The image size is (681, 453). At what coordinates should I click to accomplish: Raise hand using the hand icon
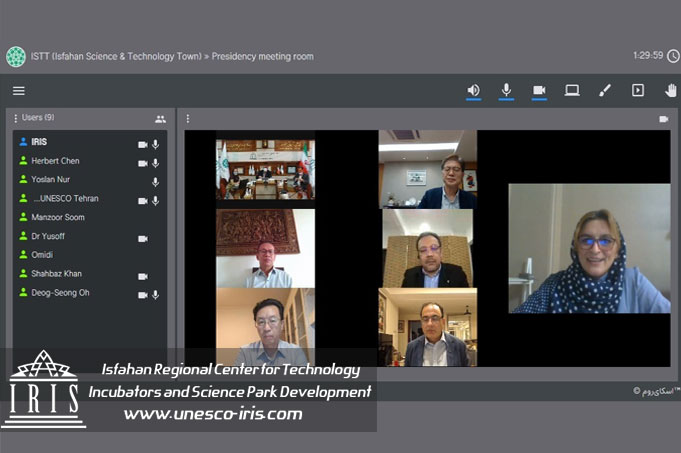click(x=670, y=90)
